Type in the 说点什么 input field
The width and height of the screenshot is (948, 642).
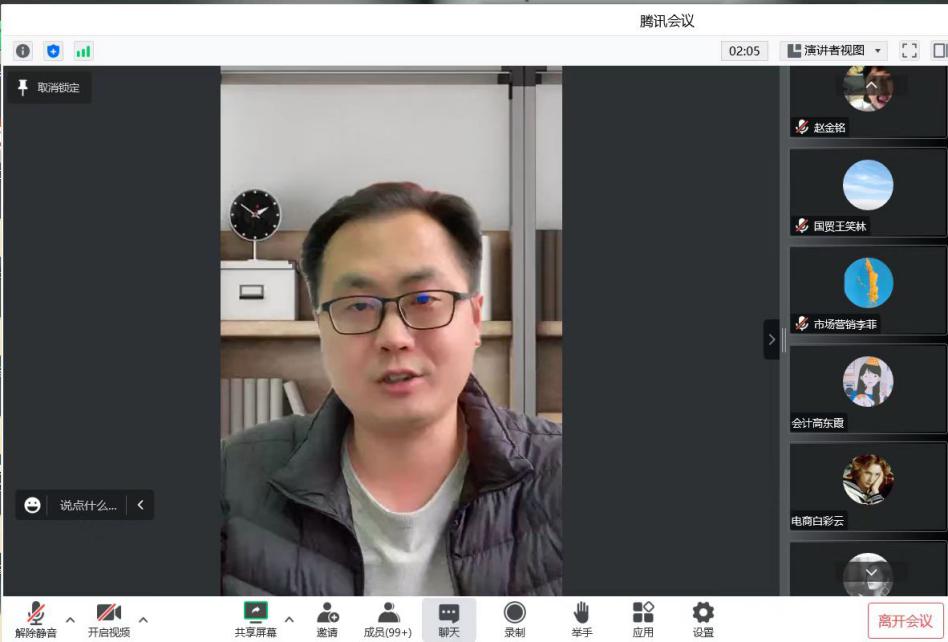pos(88,505)
